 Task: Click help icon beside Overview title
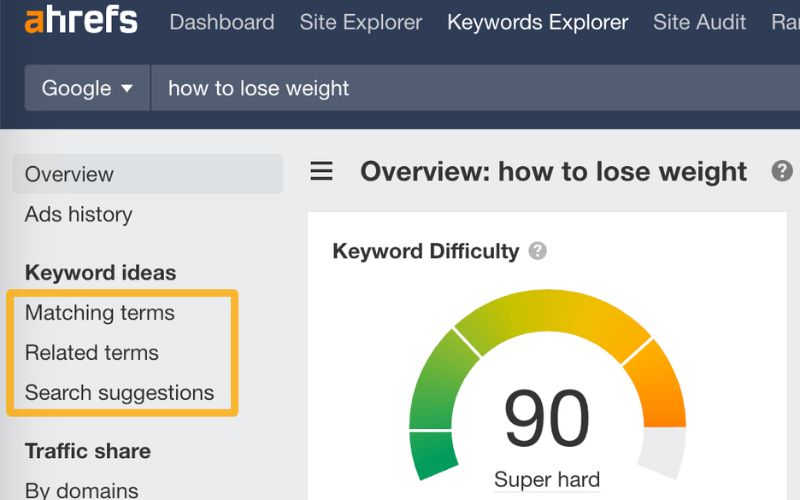point(782,171)
